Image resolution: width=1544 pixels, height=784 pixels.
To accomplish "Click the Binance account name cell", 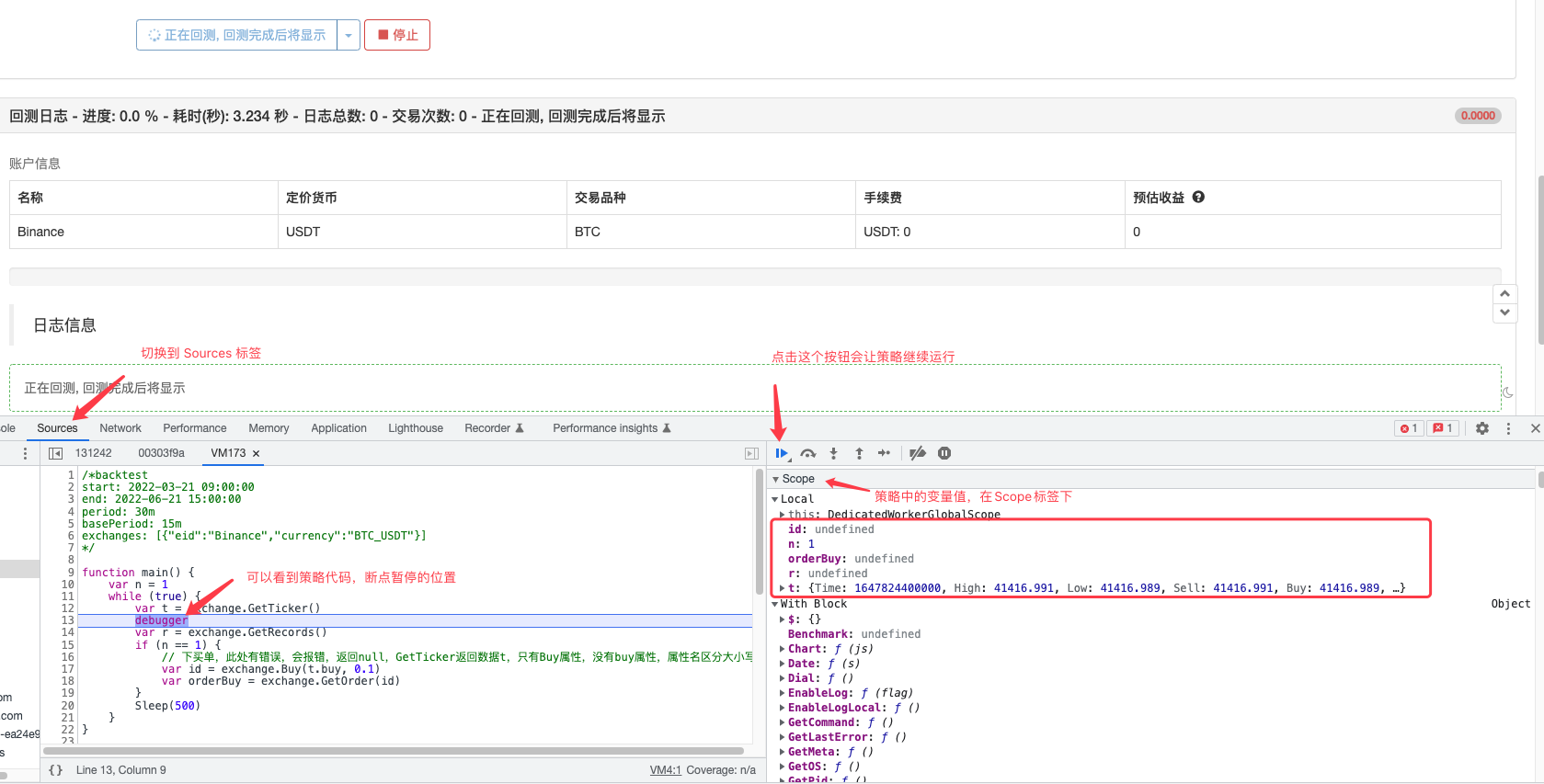I will pos(143,232).
